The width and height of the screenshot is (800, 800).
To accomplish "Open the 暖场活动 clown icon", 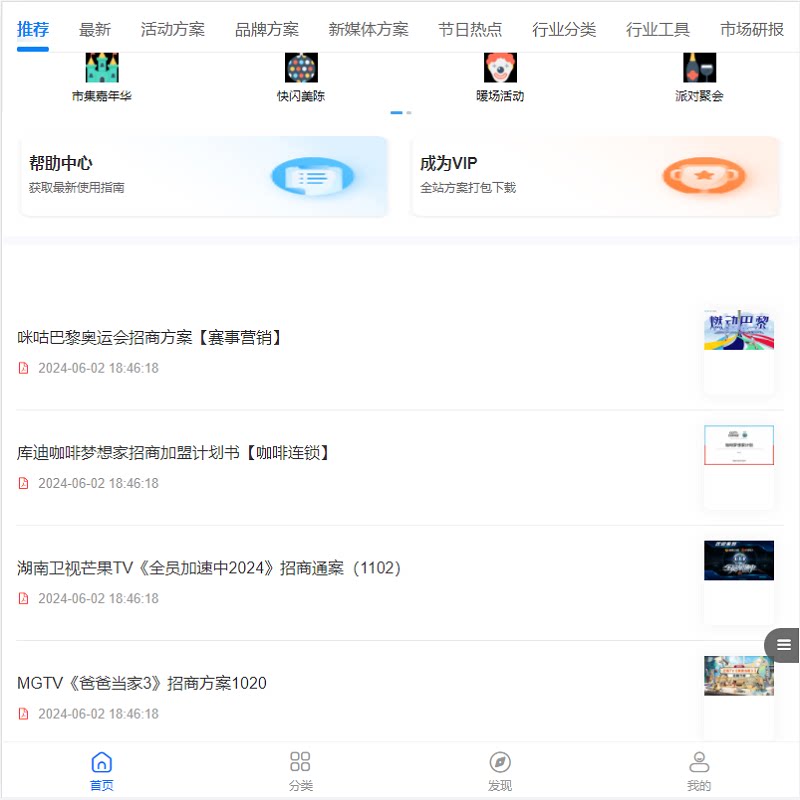I will coord(500,67).
